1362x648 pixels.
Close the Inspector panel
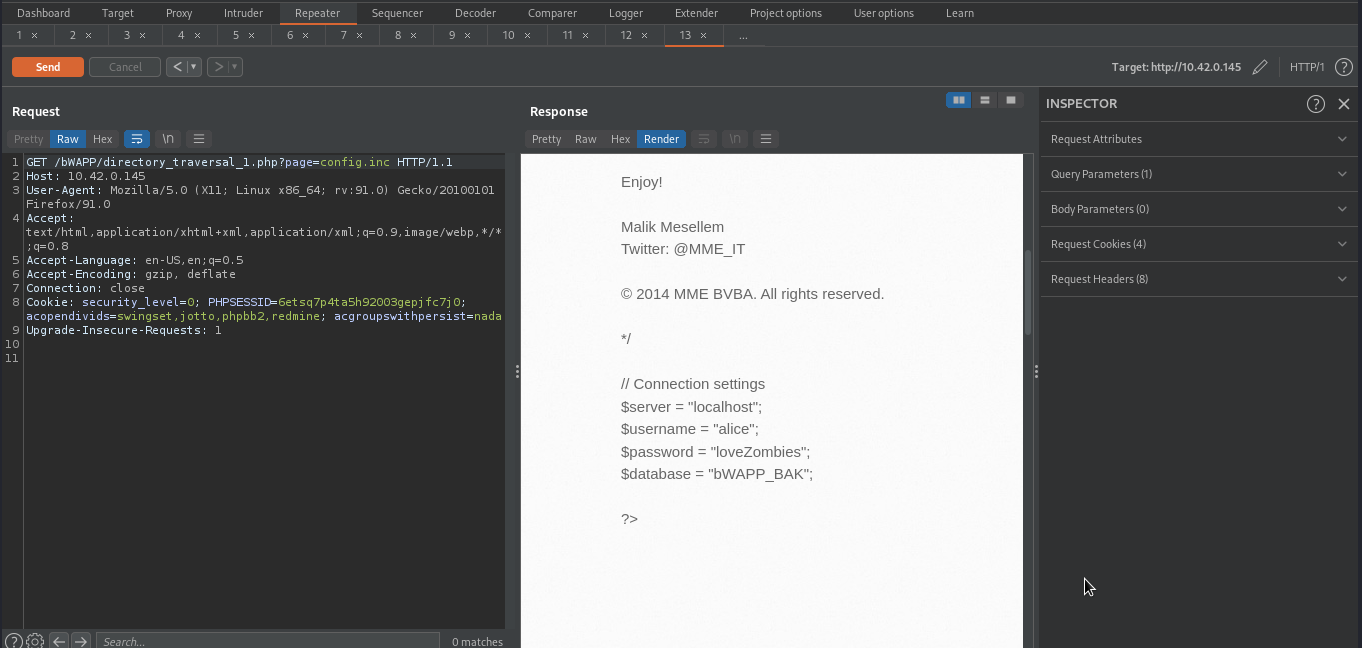[1344, 104]
